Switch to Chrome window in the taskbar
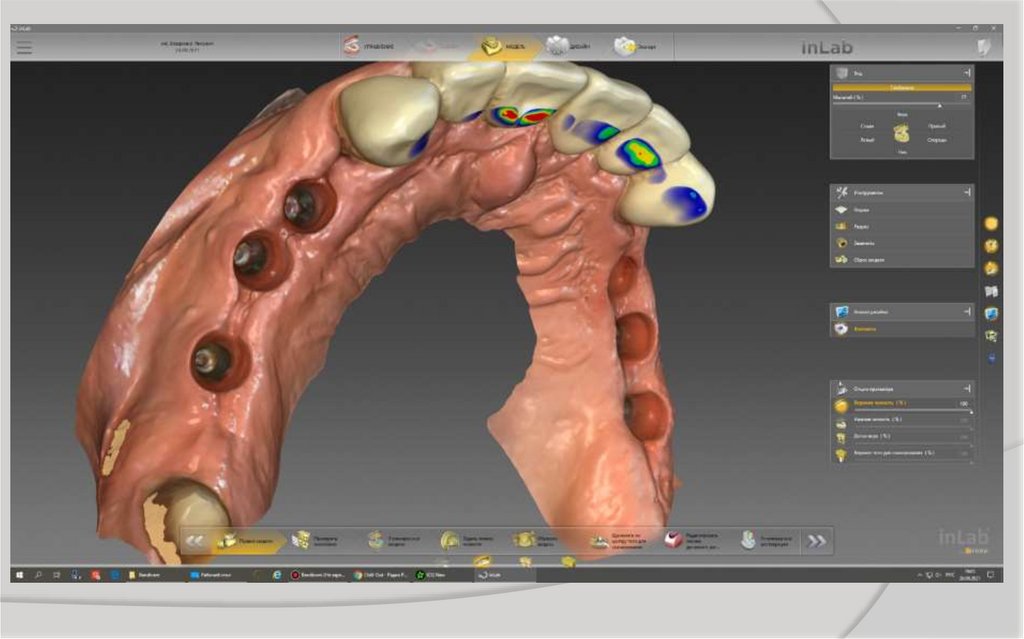 pos(381,575)
